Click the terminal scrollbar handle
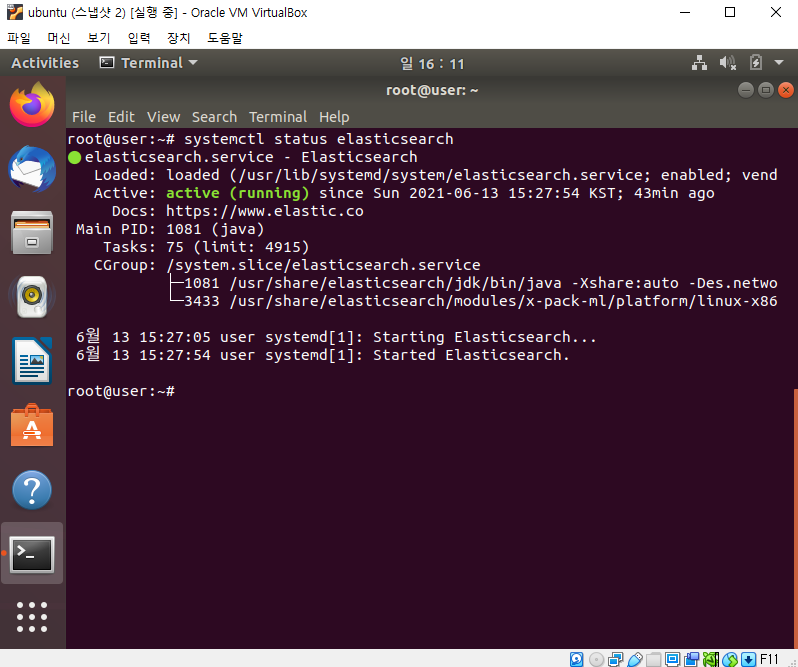 [x=795, y=519]
